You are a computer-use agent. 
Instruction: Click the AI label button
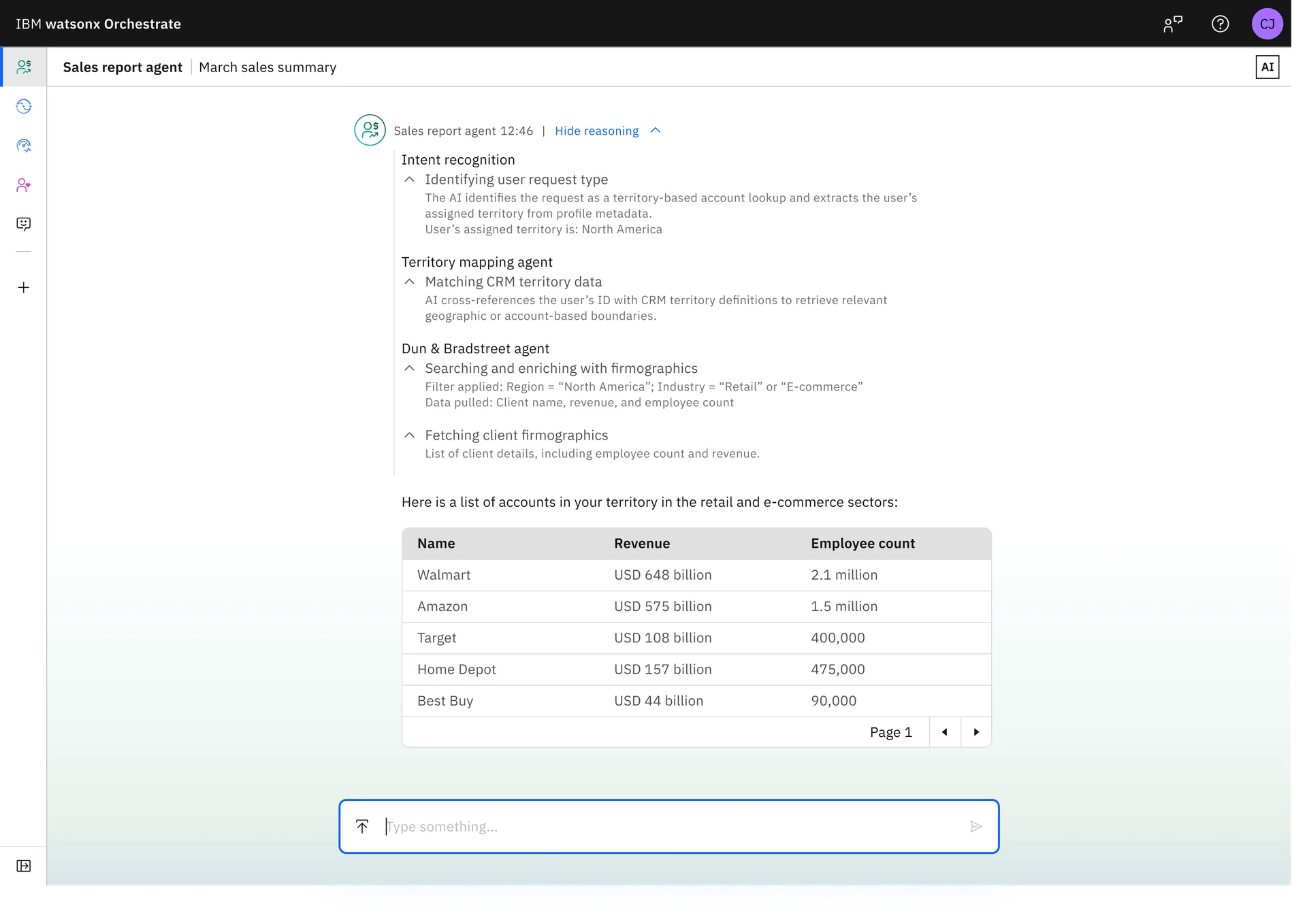(1267, 67)
